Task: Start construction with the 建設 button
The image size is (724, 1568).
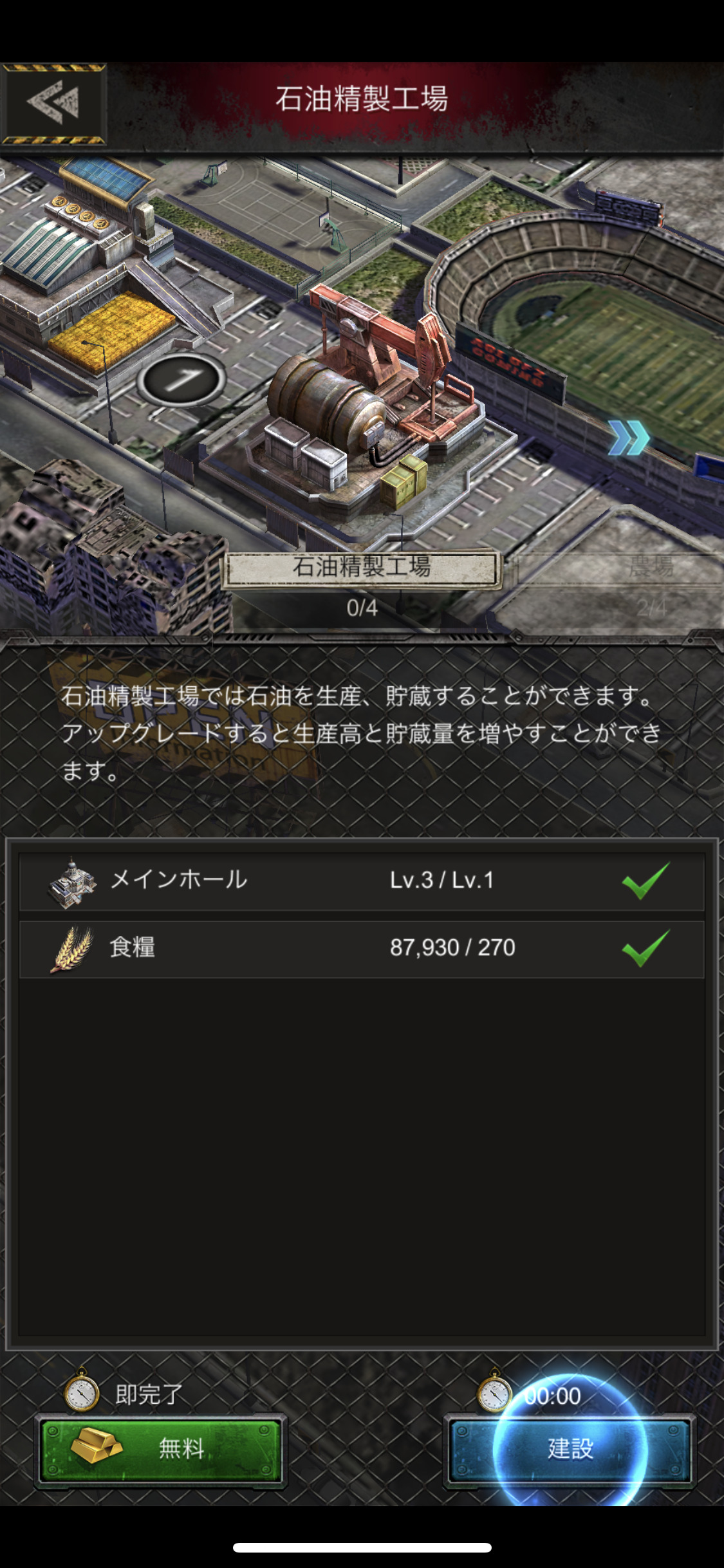Action: pos(570,1450)
